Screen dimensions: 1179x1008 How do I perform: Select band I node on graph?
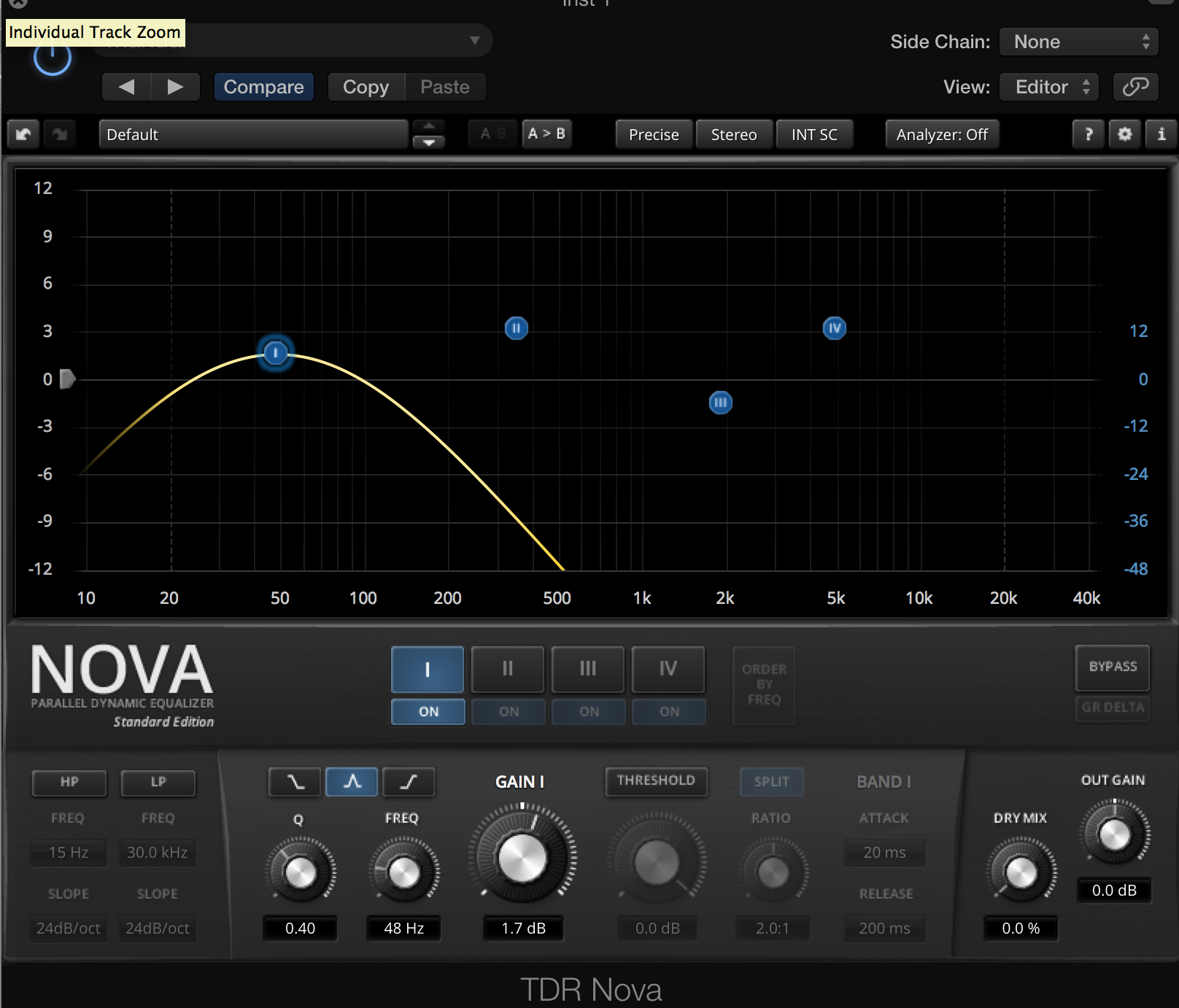275,353
